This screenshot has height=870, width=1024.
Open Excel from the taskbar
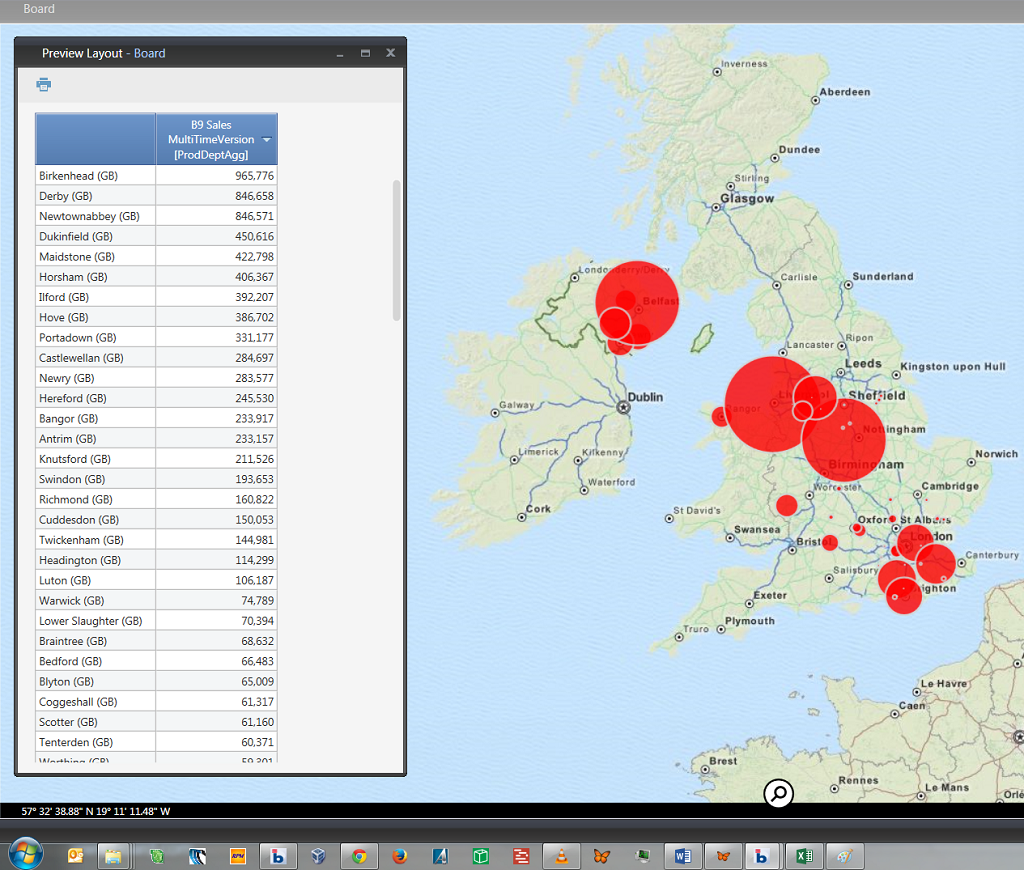pos(803,856)
